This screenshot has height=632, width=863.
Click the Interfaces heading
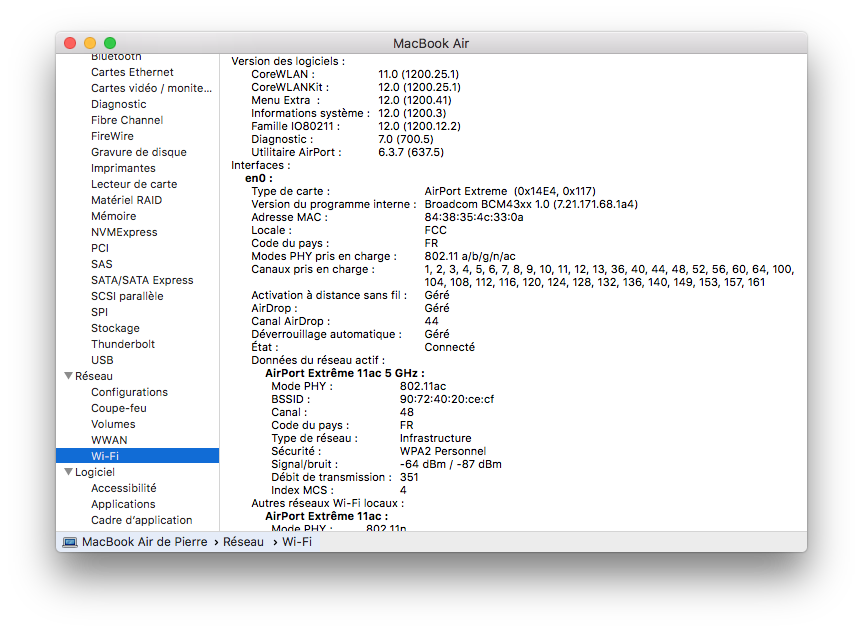click(x=260, y=165)
